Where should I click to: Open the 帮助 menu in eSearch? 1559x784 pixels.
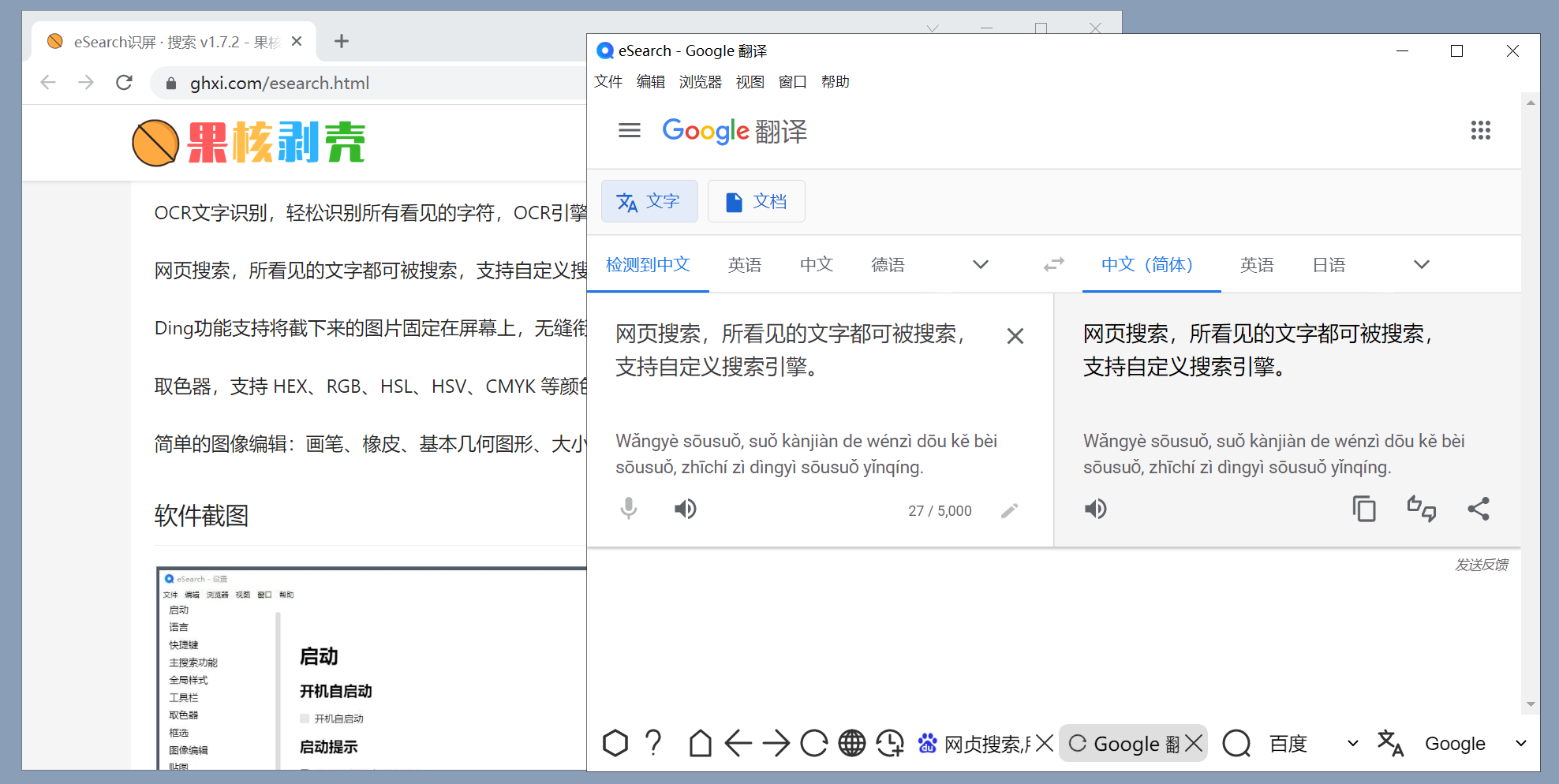point(835,82)
